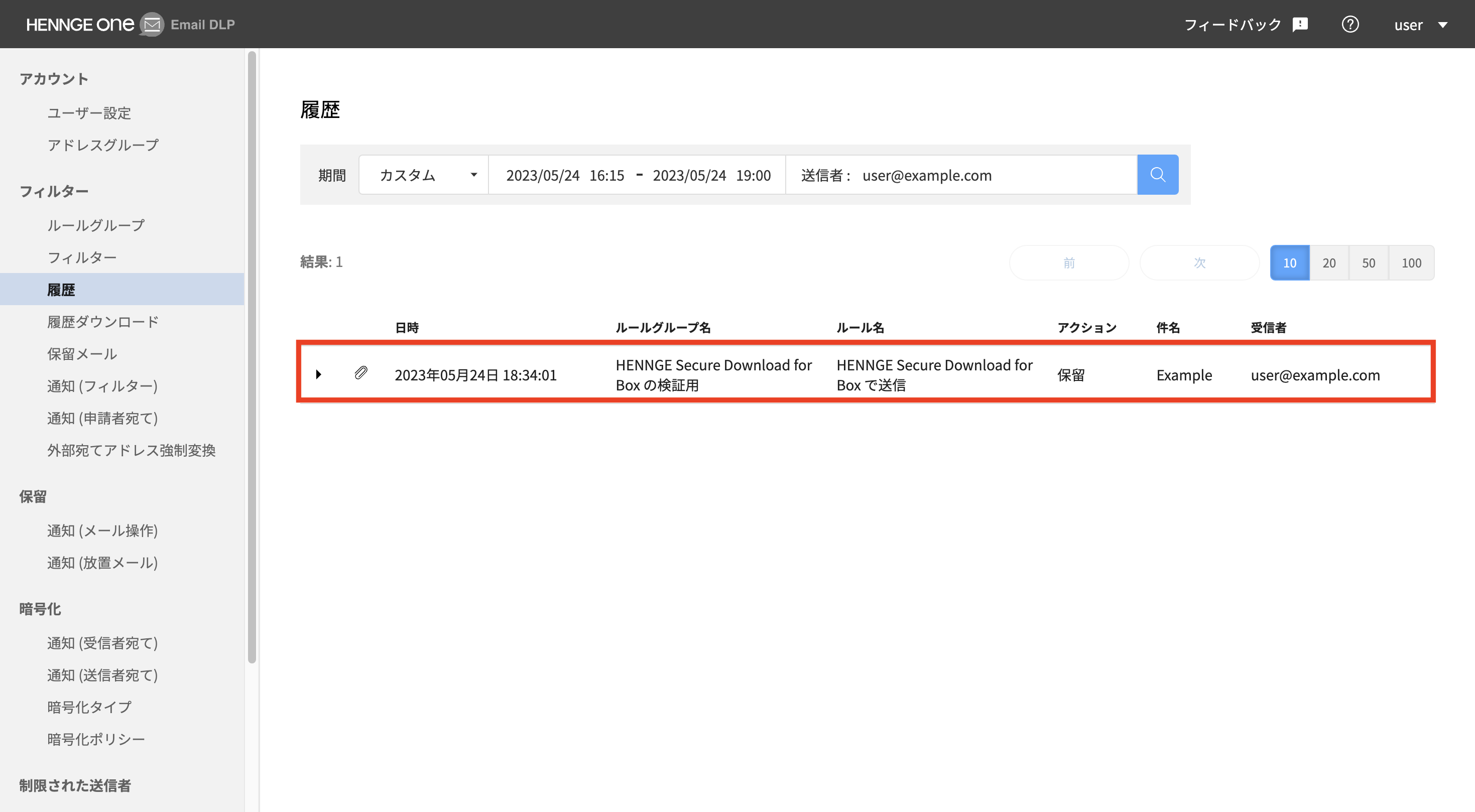This screenshot has height=812, width=1475.
Task: Open ユーザー設定 in the sidebar
Action: pos(89,113)
